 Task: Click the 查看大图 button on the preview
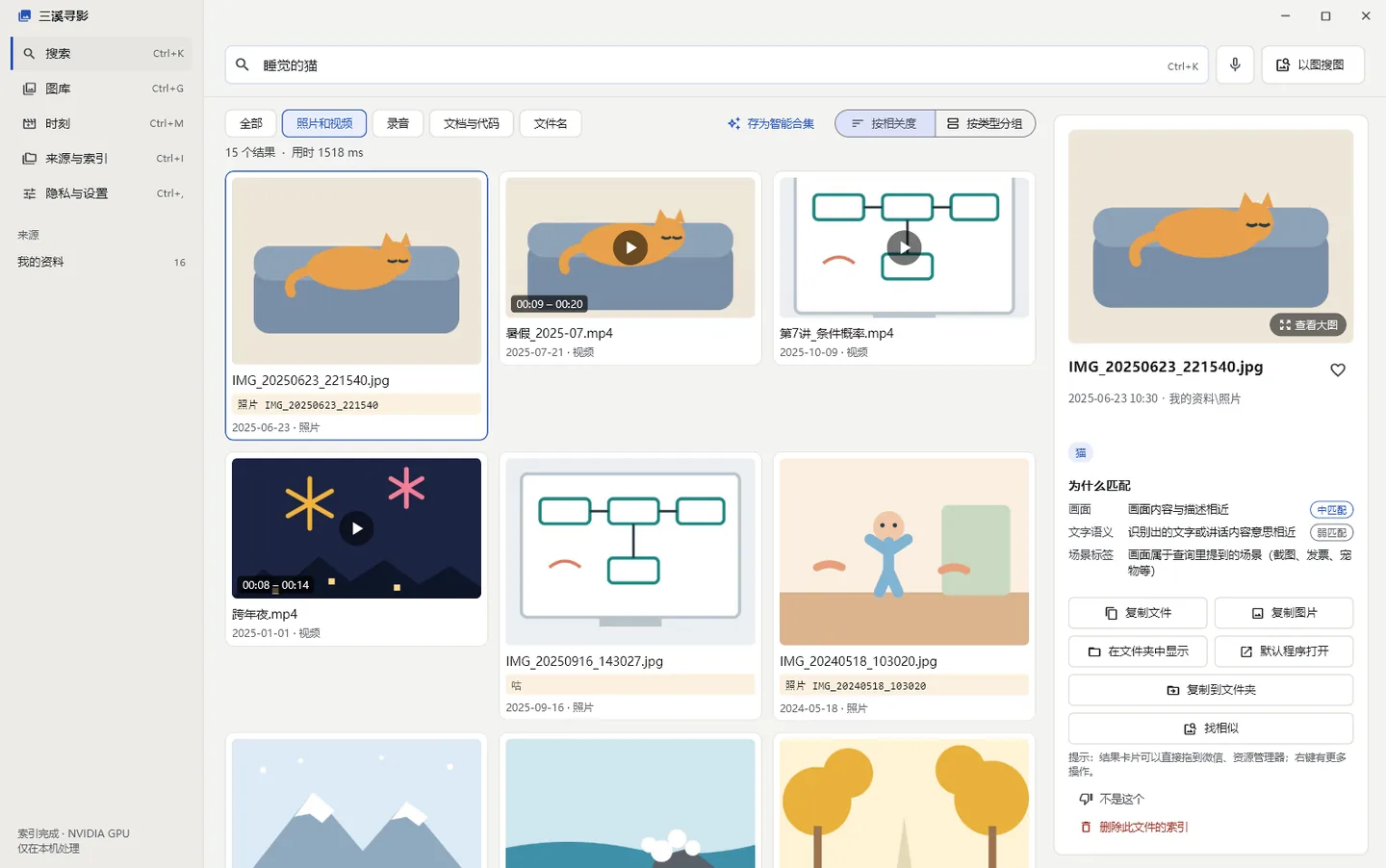tap(1308, 325)
